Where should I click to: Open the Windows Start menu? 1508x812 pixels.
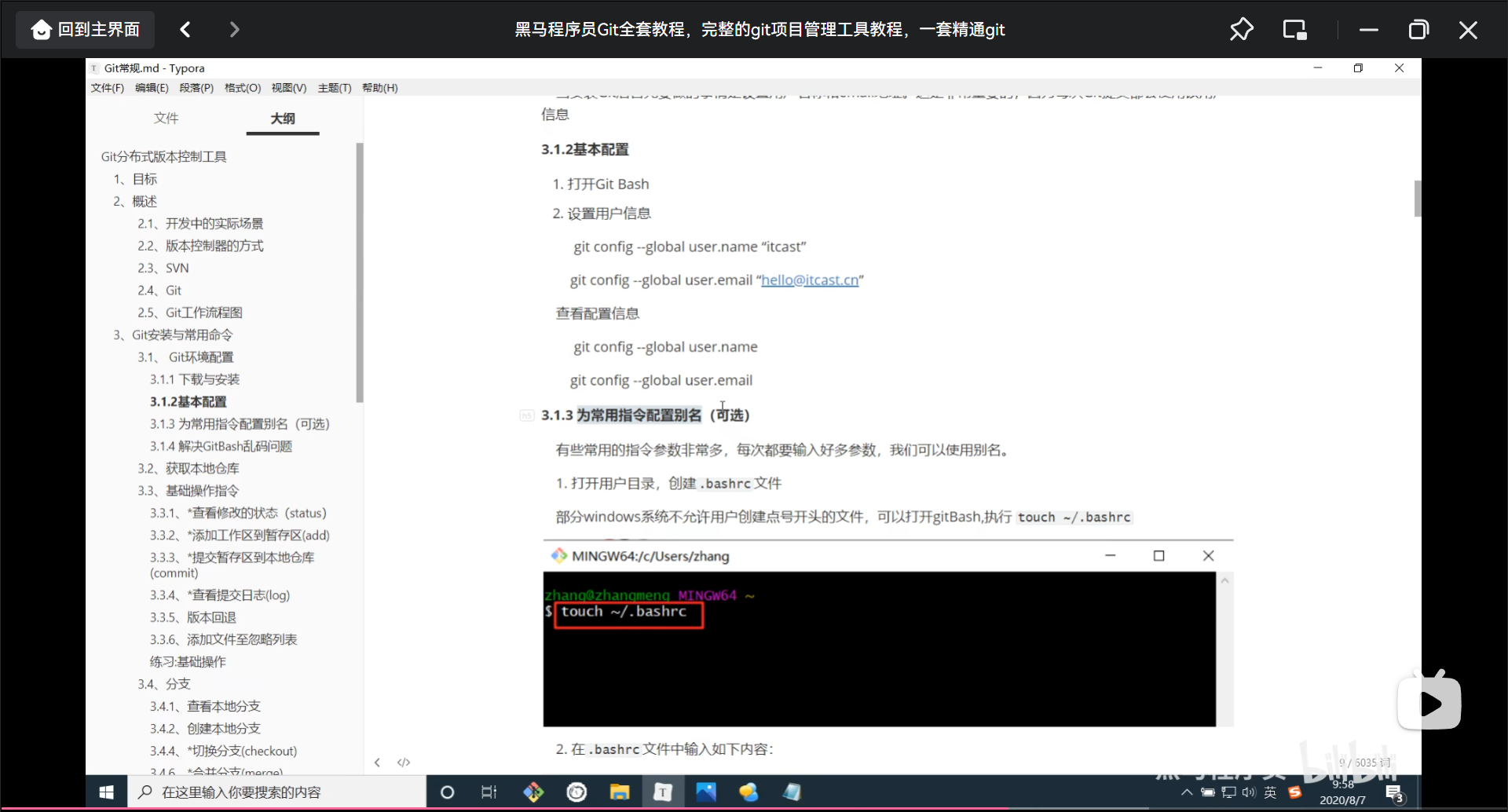coord(106,792)
